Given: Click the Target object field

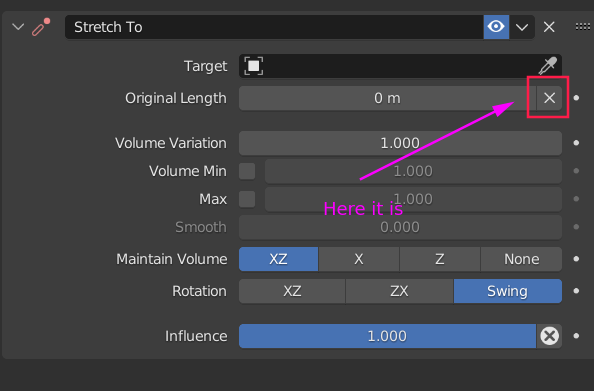Looking at the screenshot, I should point(400,66).
